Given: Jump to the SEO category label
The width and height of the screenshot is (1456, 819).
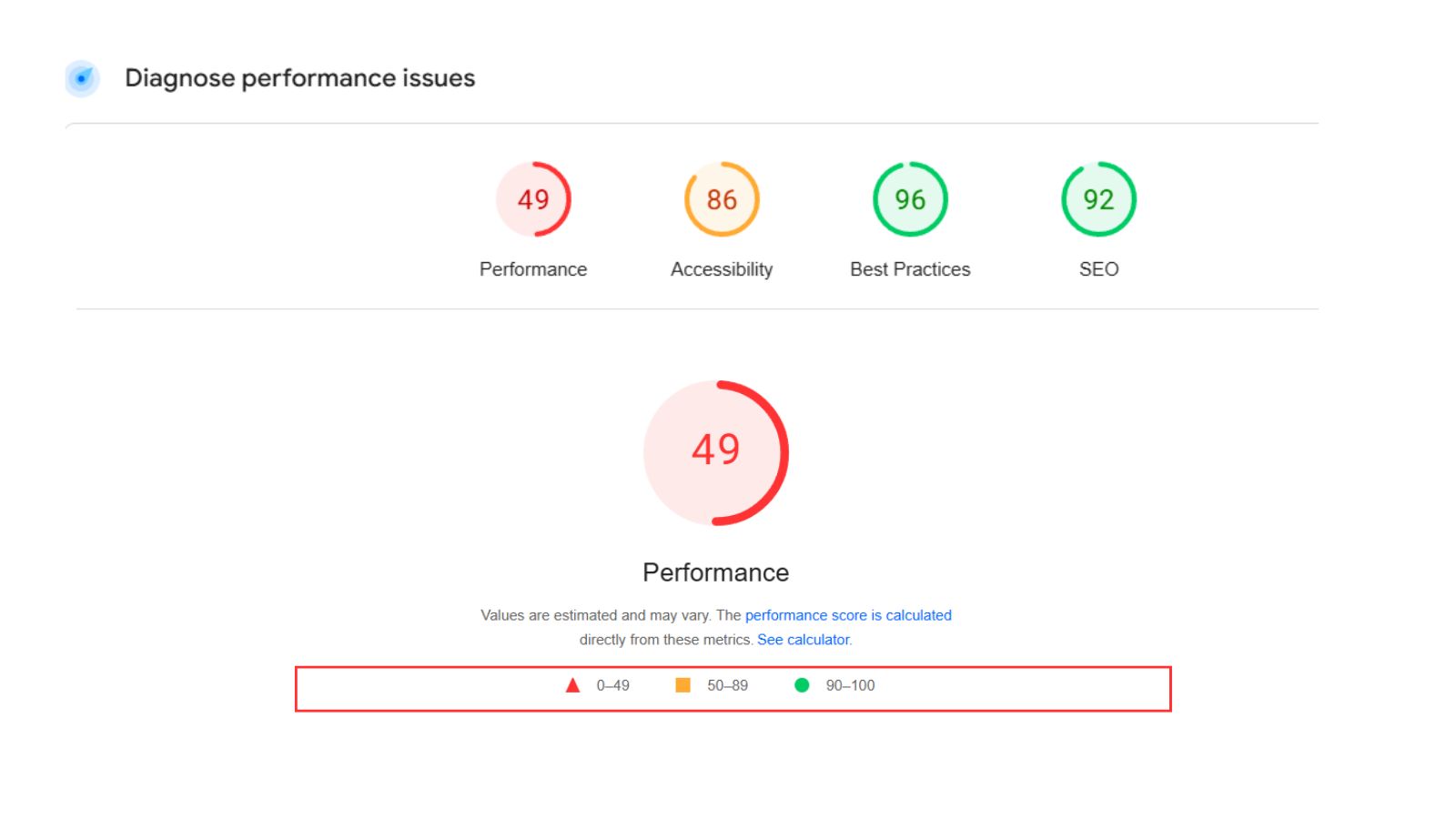Looking at the screenshot, I should (x=1098, y=269).
